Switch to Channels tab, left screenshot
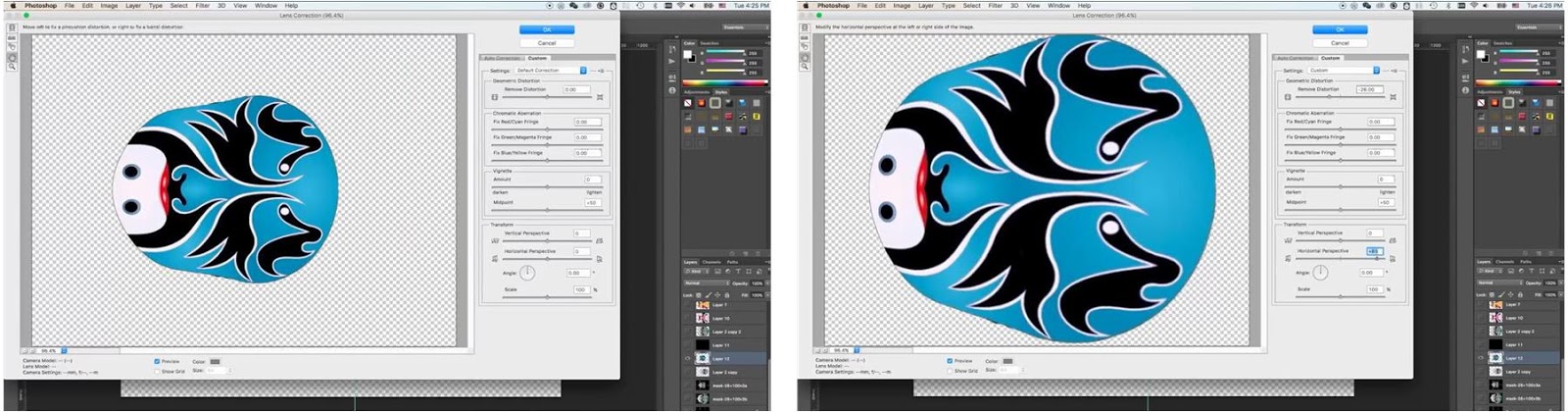The width and height of the screenshot is (1568, 412). click(x=711, y=262)
